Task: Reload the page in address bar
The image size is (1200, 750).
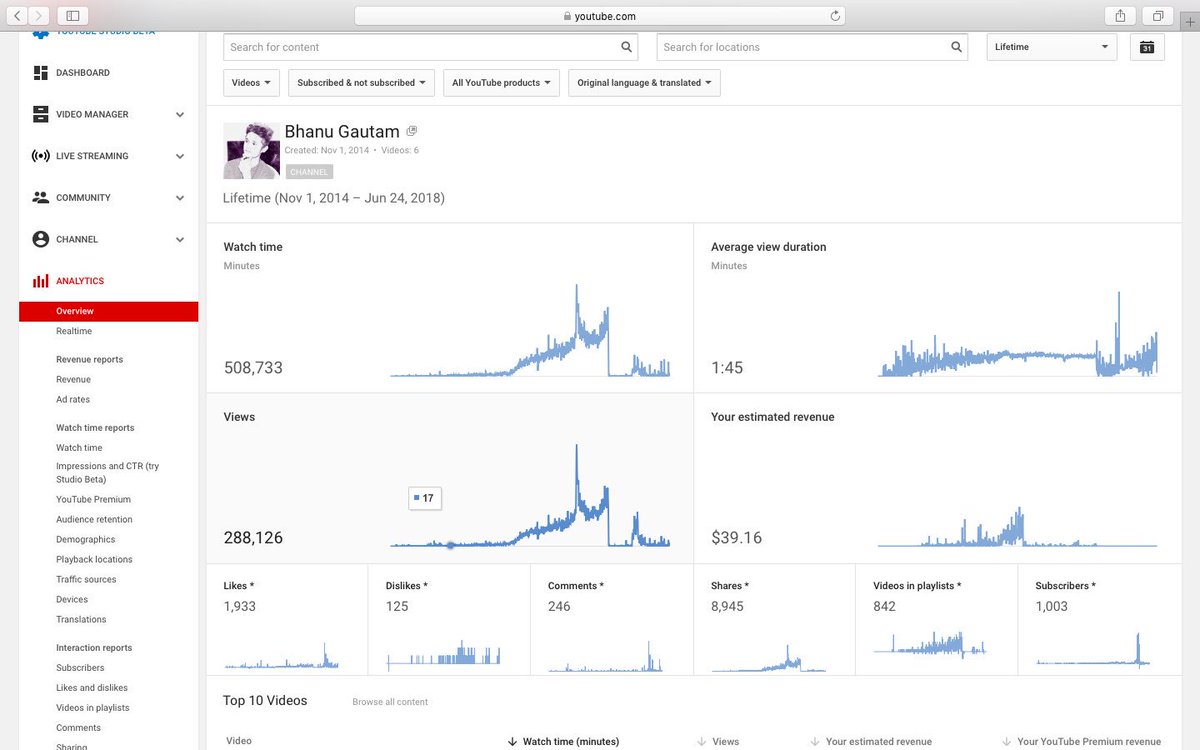Action: coord(835,16)
